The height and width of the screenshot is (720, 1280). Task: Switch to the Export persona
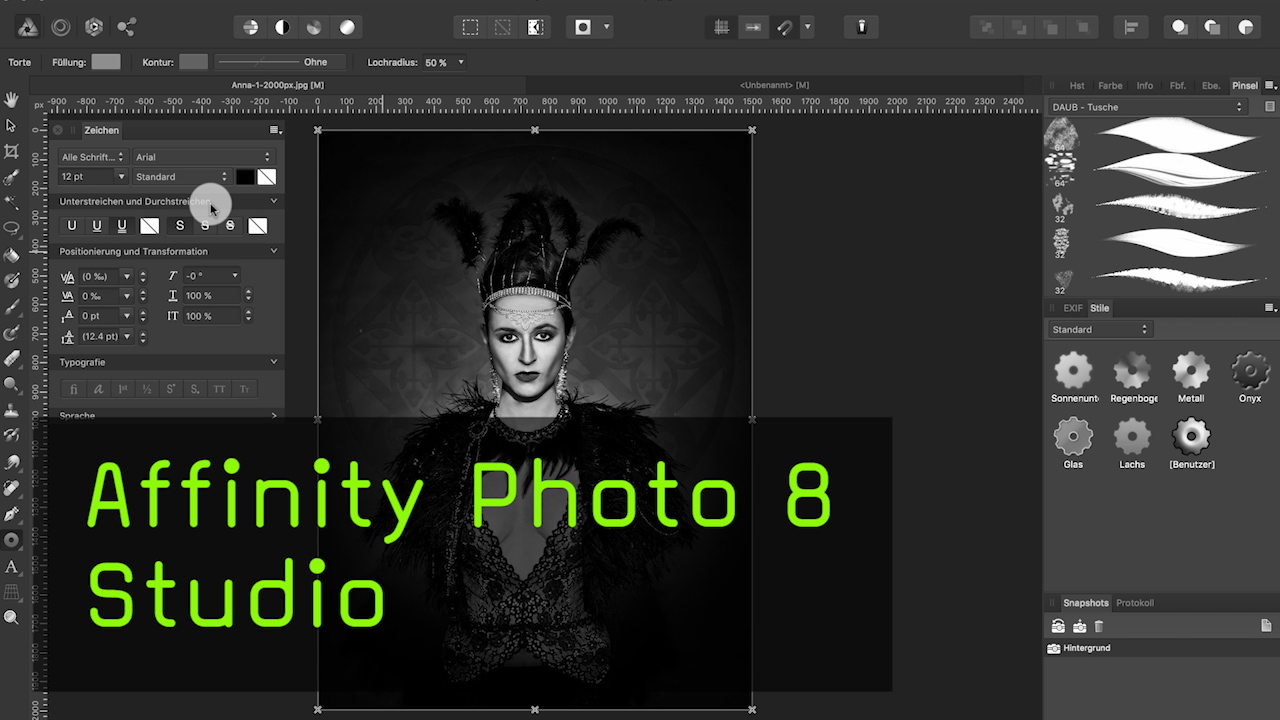[x=125, y=27]
